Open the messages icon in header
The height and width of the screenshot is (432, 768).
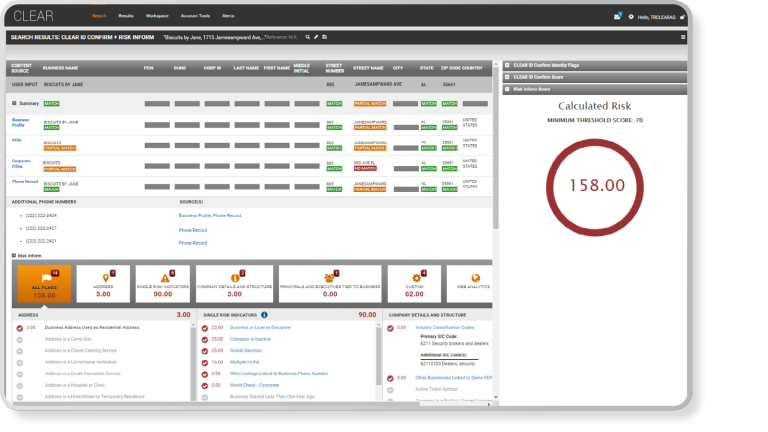(618, 17)
